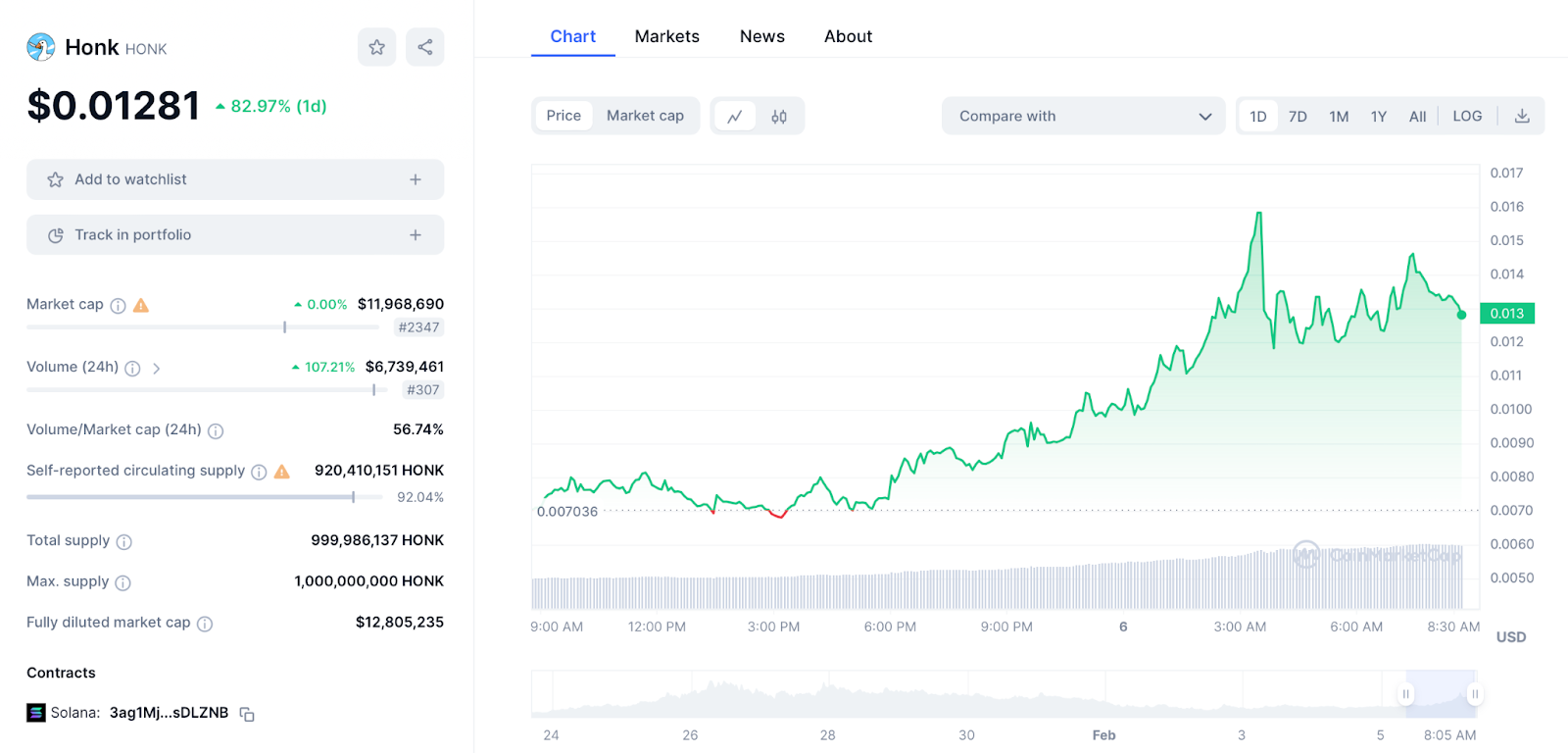Click the 1,000,000,000 HONK max supply
The height and width of the screenshot is (753, 1568).
[x=369, y=581]
